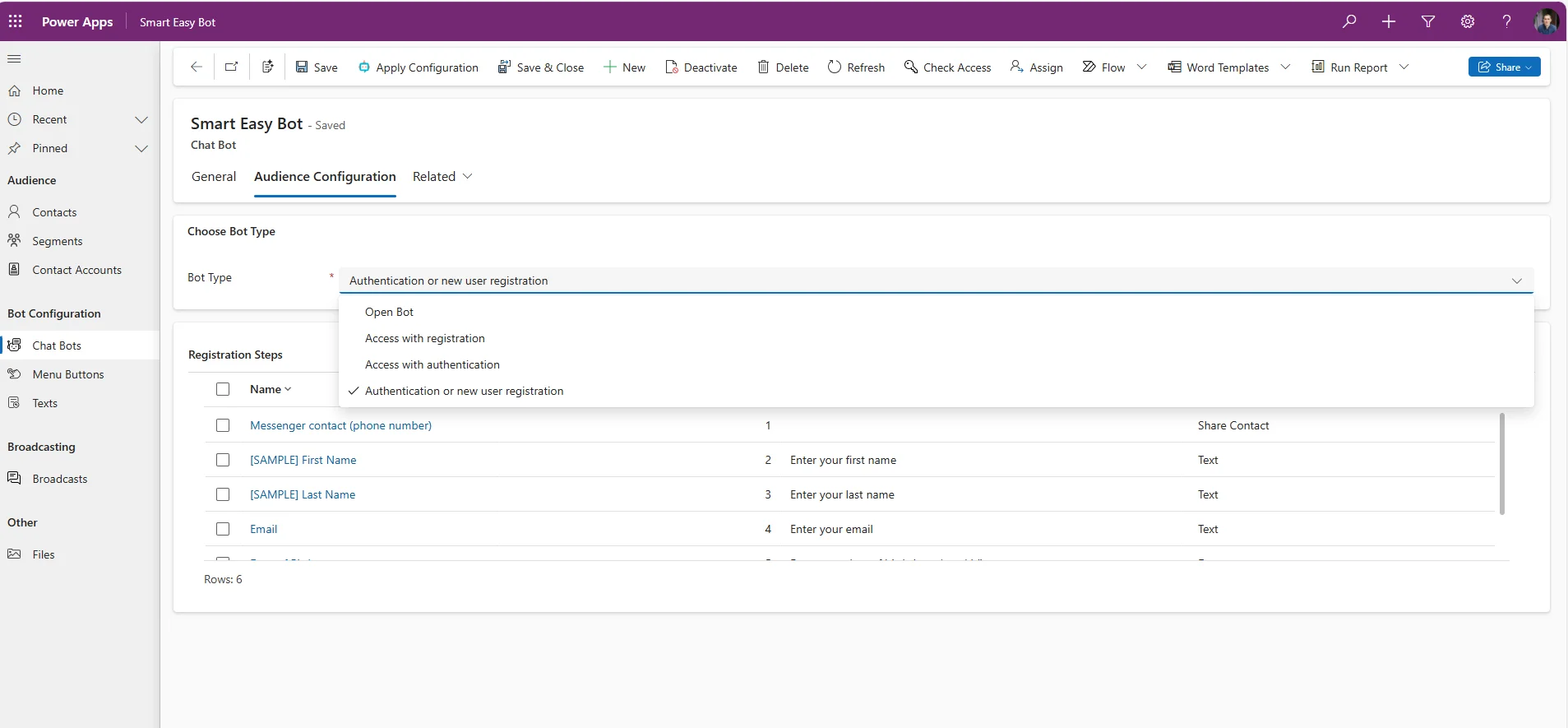Open the settings gear icon
1568x728 pixels.
tap(1468, 21)
